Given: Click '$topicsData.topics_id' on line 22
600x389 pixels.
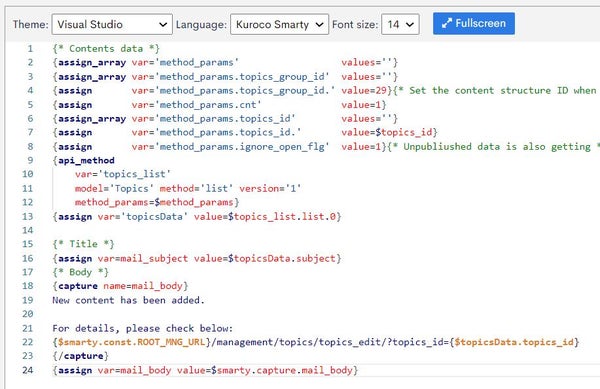Looking at the screenshot, I should 514,342.
